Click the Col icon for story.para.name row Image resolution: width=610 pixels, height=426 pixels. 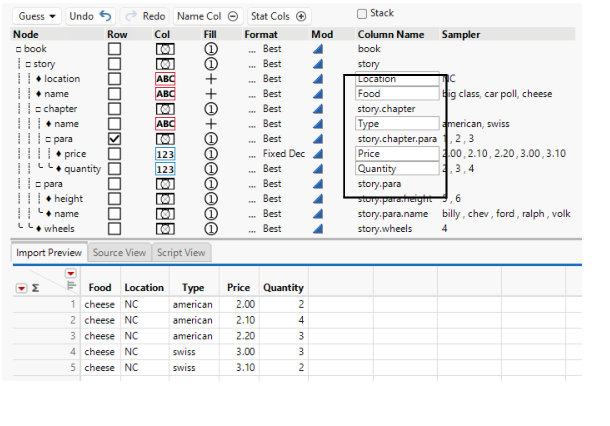click(165, 214)
